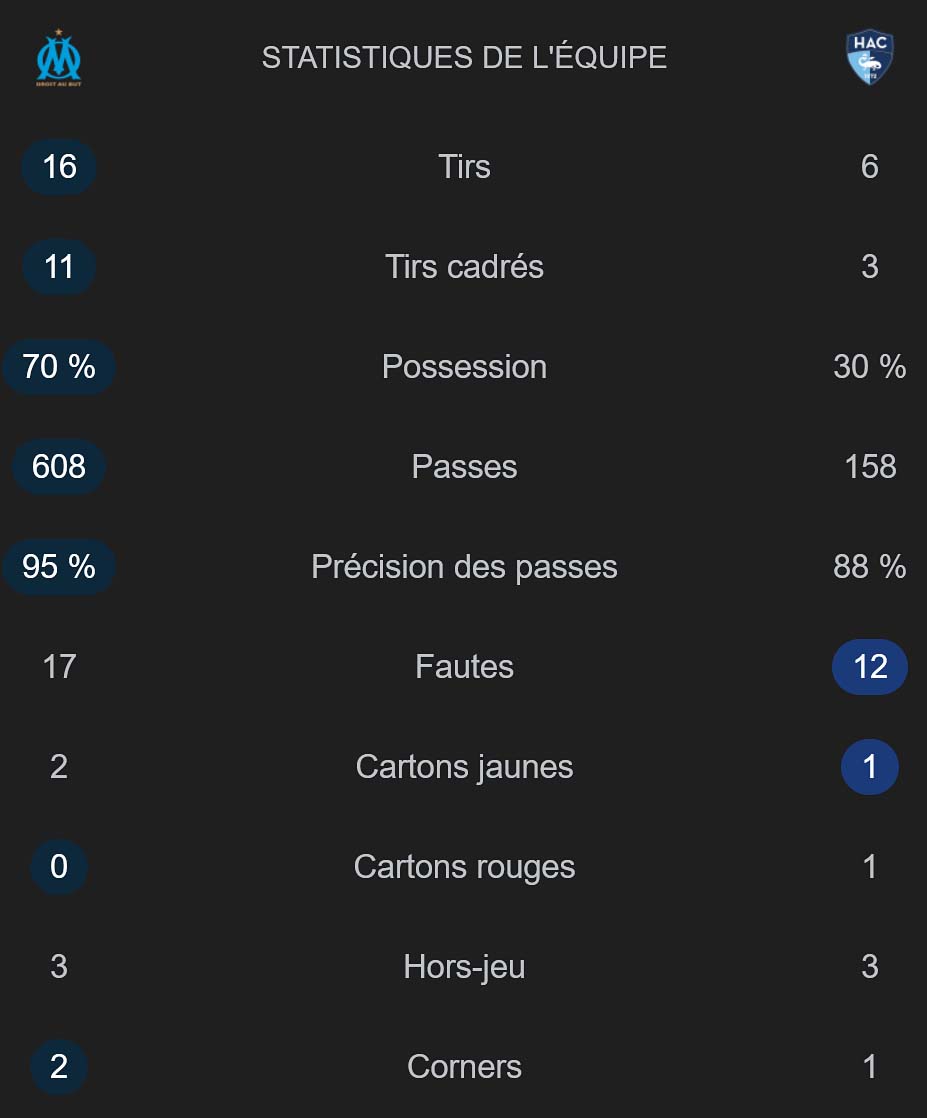This screenshot has height=1118, width=927.
Task: Select the "Tirs cadrés" stat label
Action: [464, 266]
